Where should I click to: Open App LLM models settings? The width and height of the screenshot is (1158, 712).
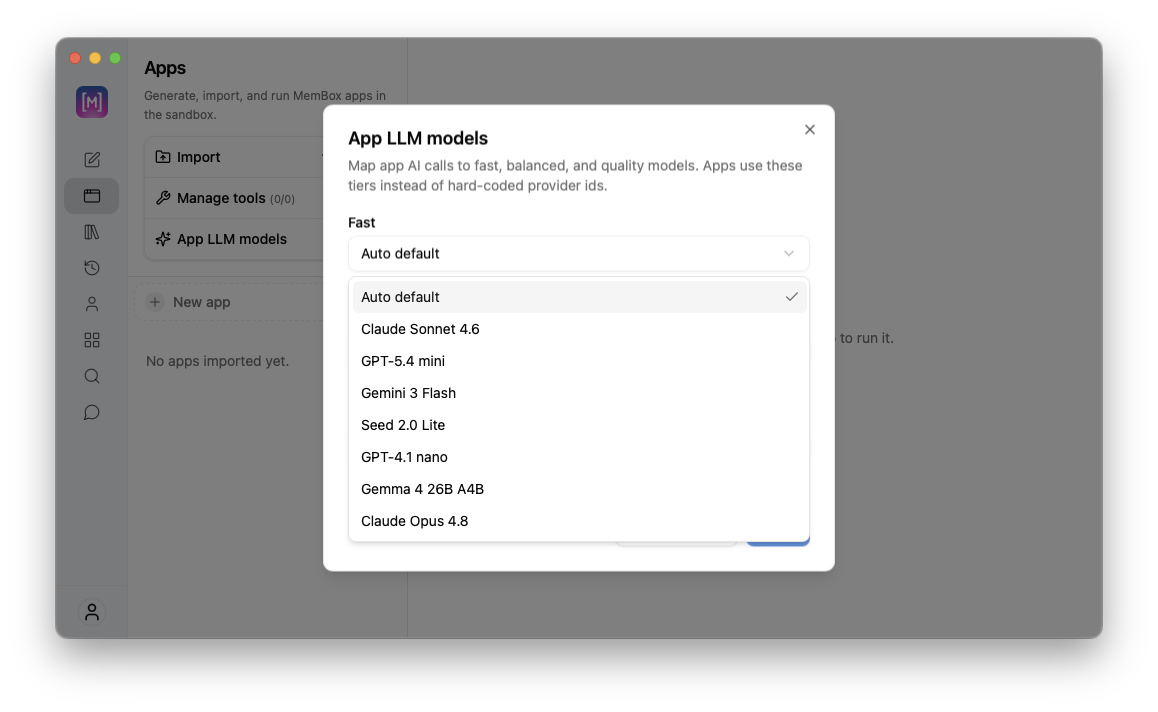click(234, 239)
